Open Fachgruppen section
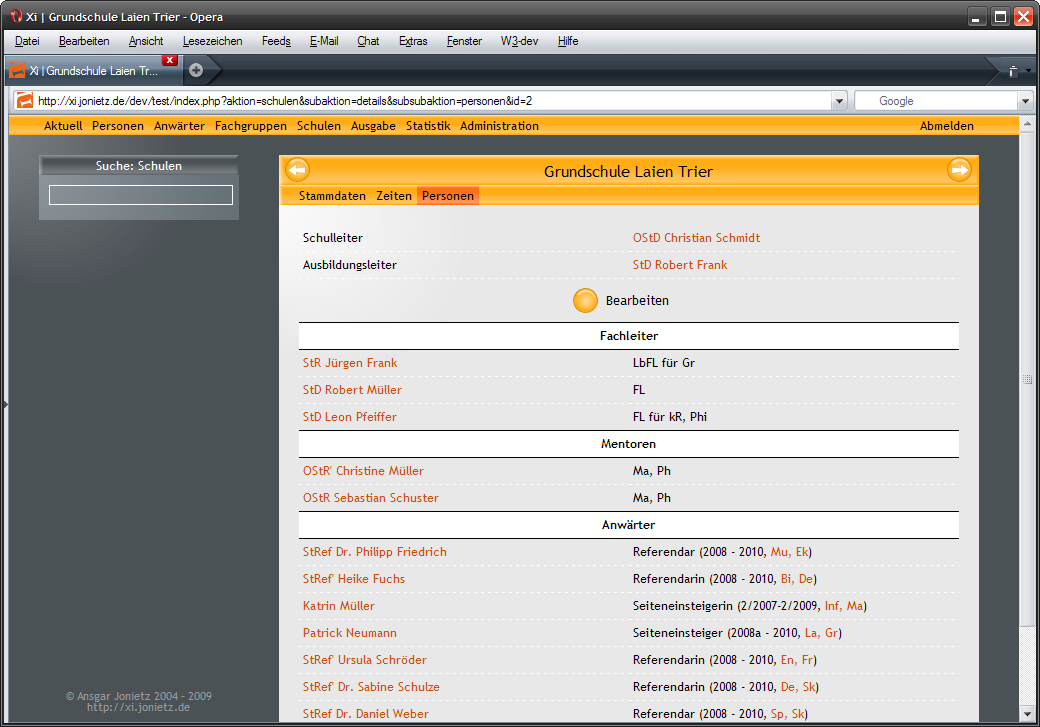Screen dimensions: 1040x727 [x=251, y=126]
